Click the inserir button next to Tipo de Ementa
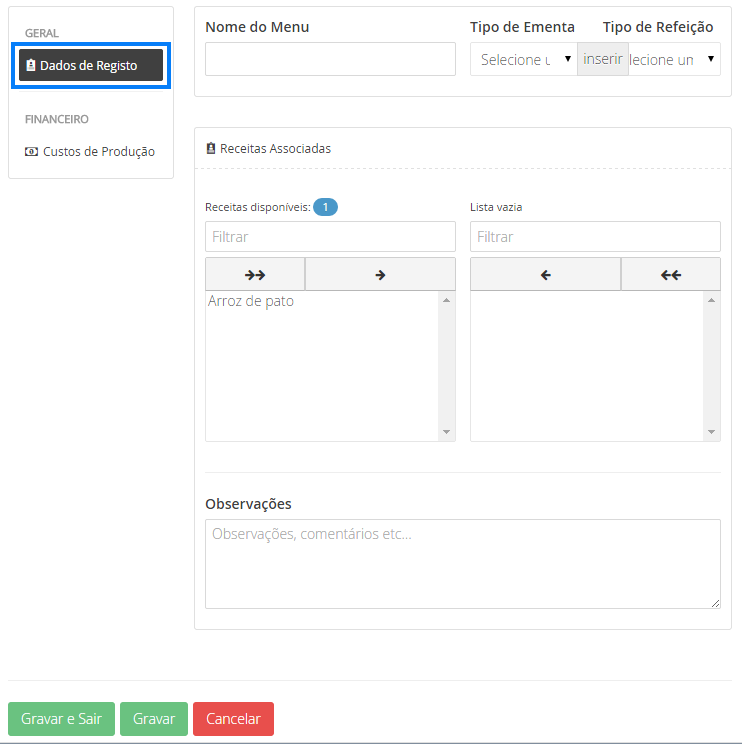This screenshot has width=742, height=744. [603, 60]
